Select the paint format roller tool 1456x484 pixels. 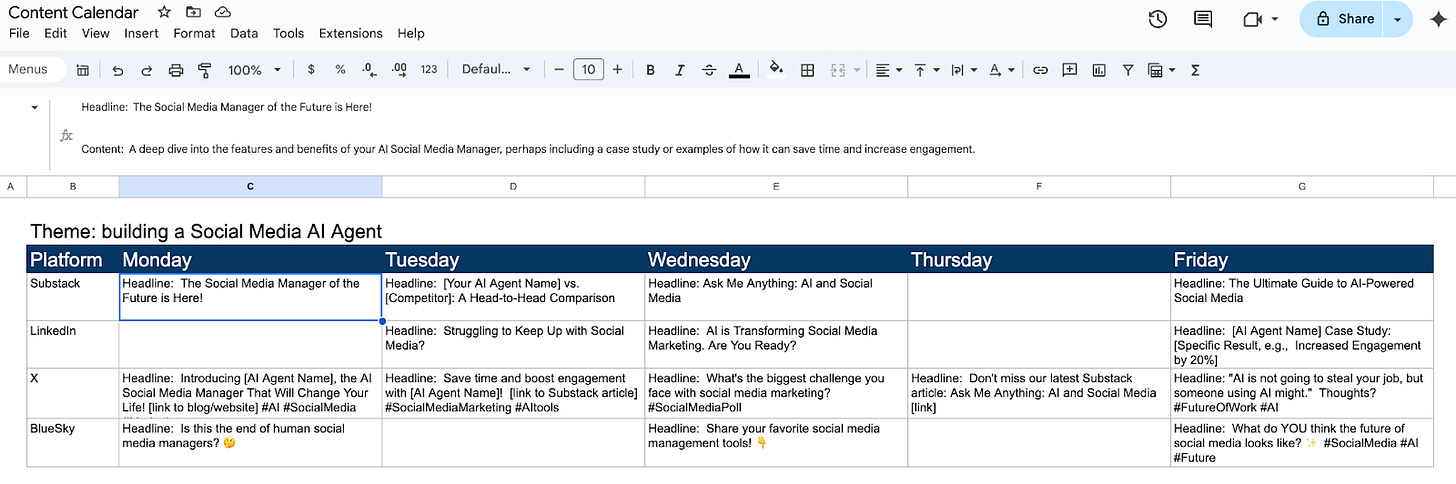(x=205, y=70)
